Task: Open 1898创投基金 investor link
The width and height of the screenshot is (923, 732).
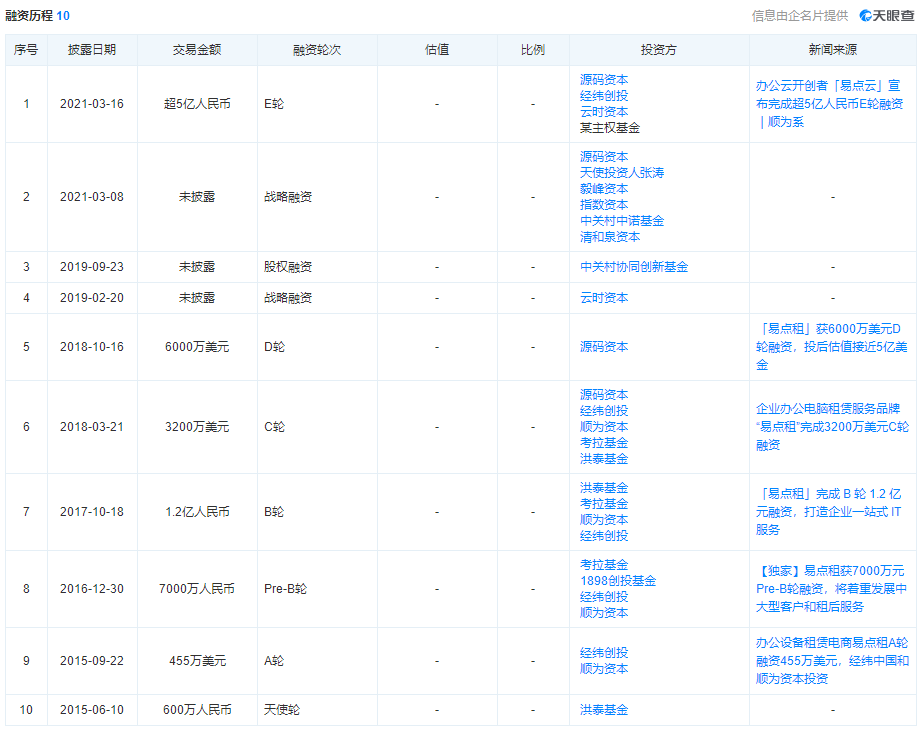Action: tap(618, 581)
